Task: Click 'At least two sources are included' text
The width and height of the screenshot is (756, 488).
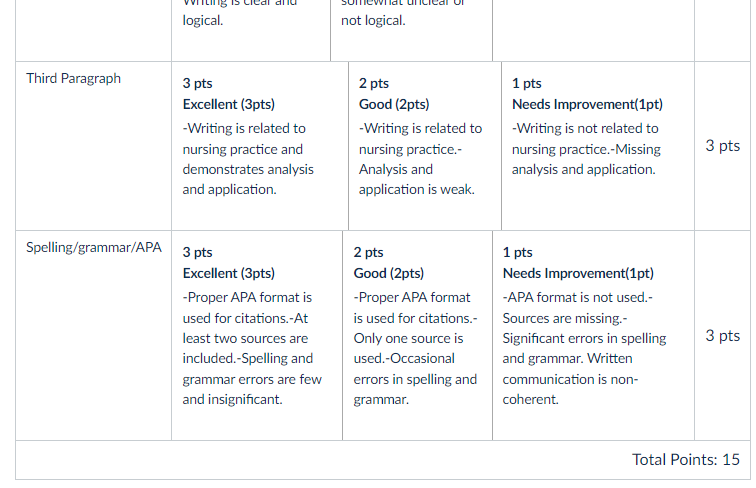Action: 248,339
